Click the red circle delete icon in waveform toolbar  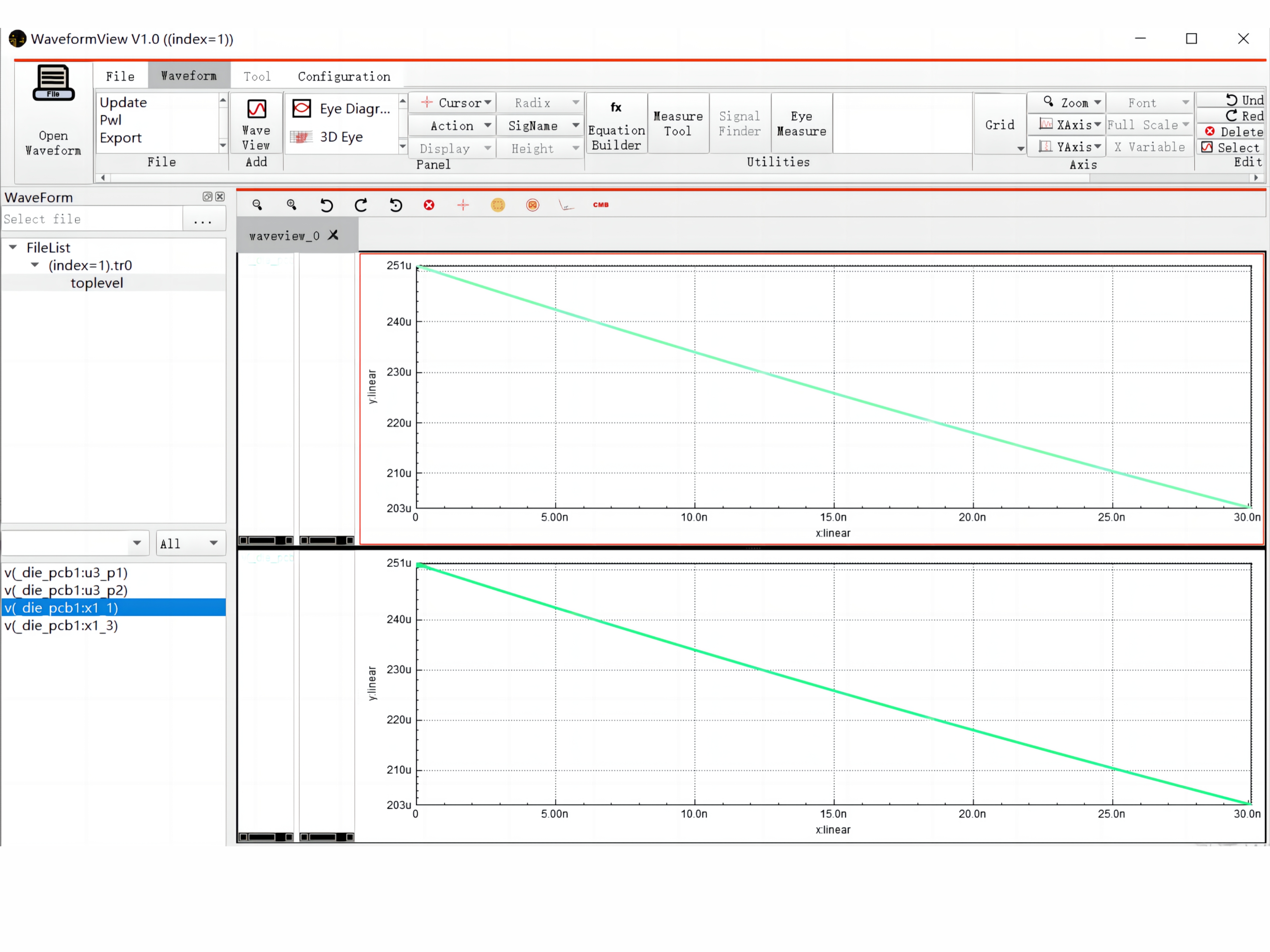point(429,205)
